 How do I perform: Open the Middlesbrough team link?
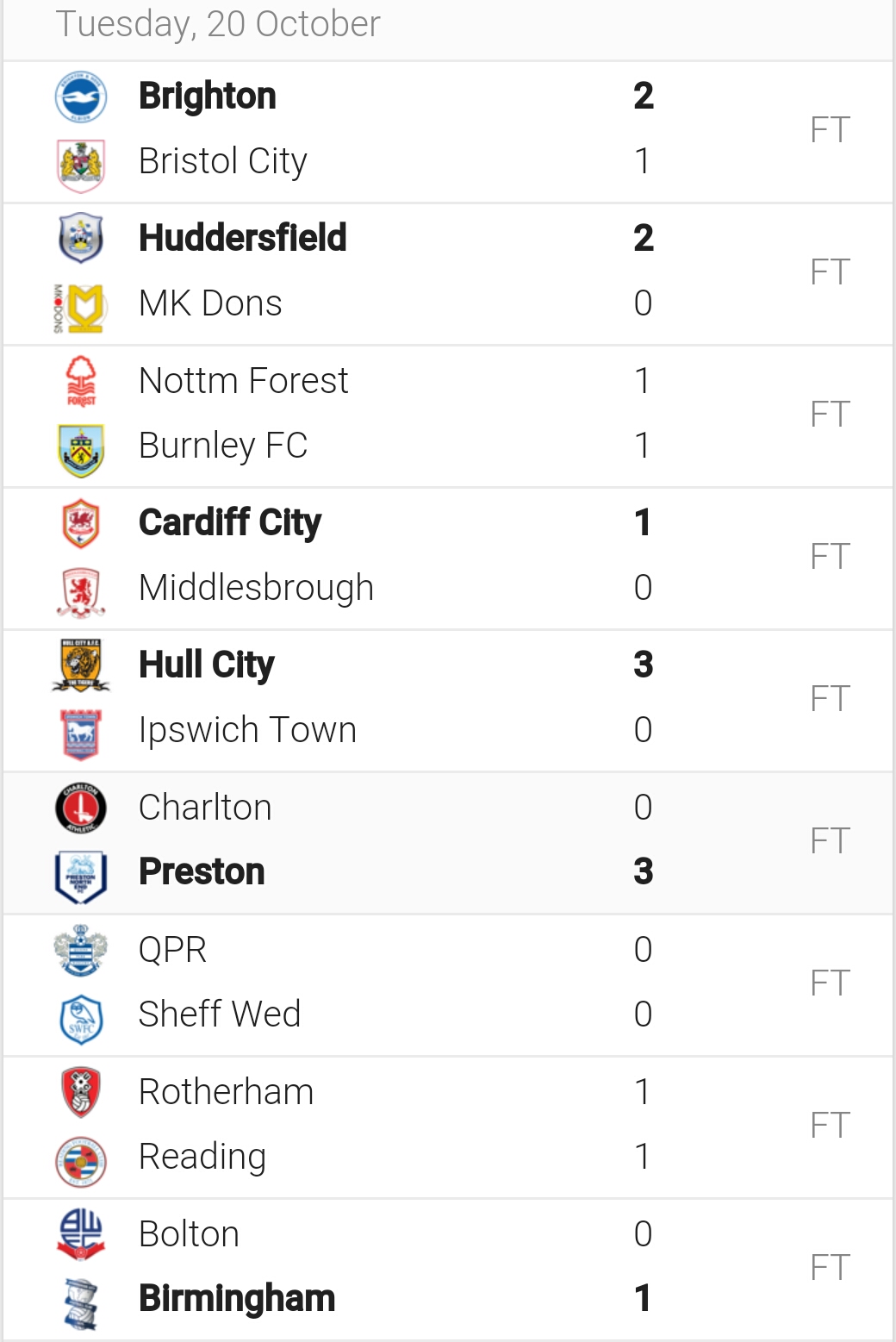[x=256, y=588]
